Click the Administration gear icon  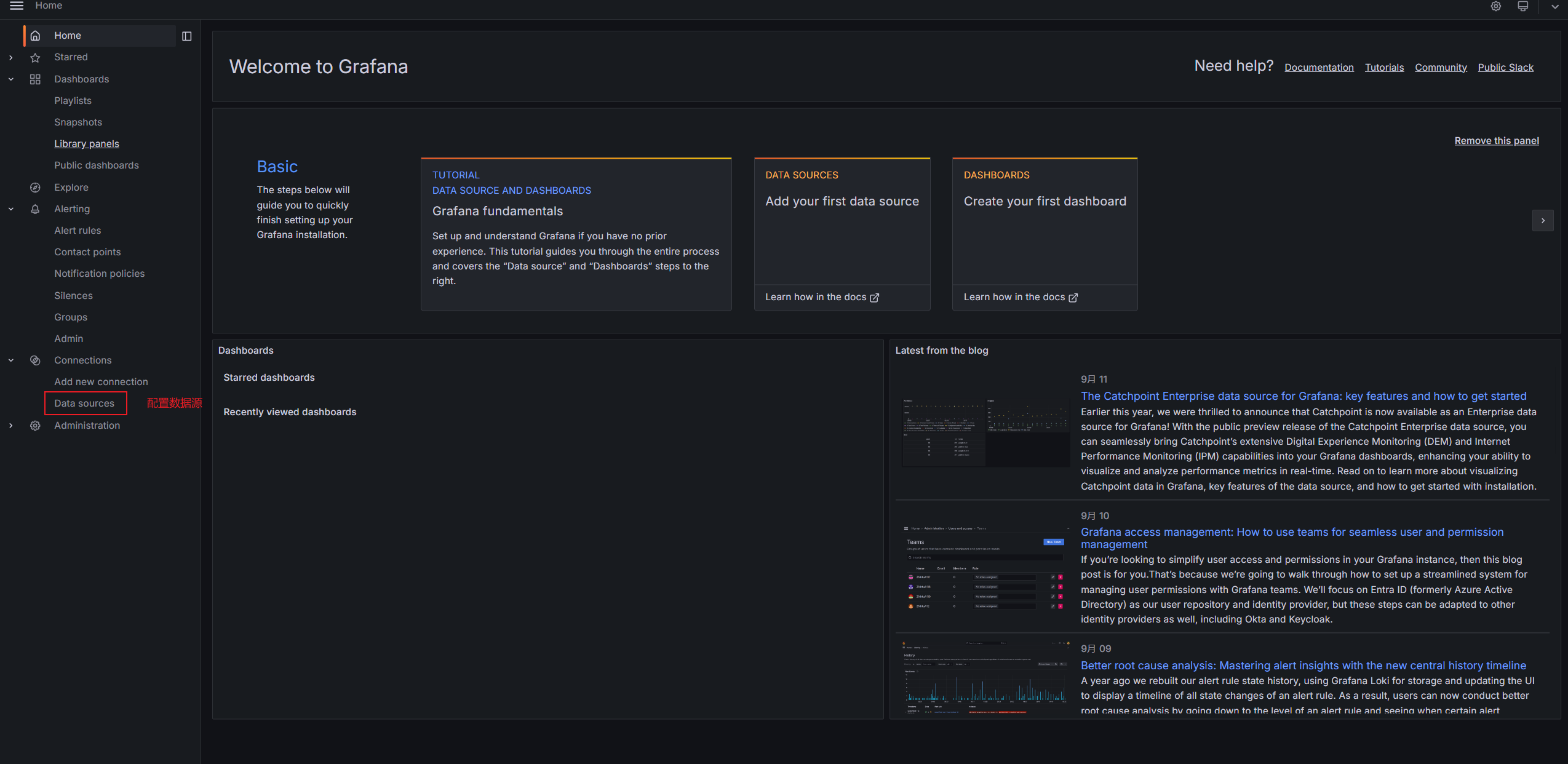(36, 426)
